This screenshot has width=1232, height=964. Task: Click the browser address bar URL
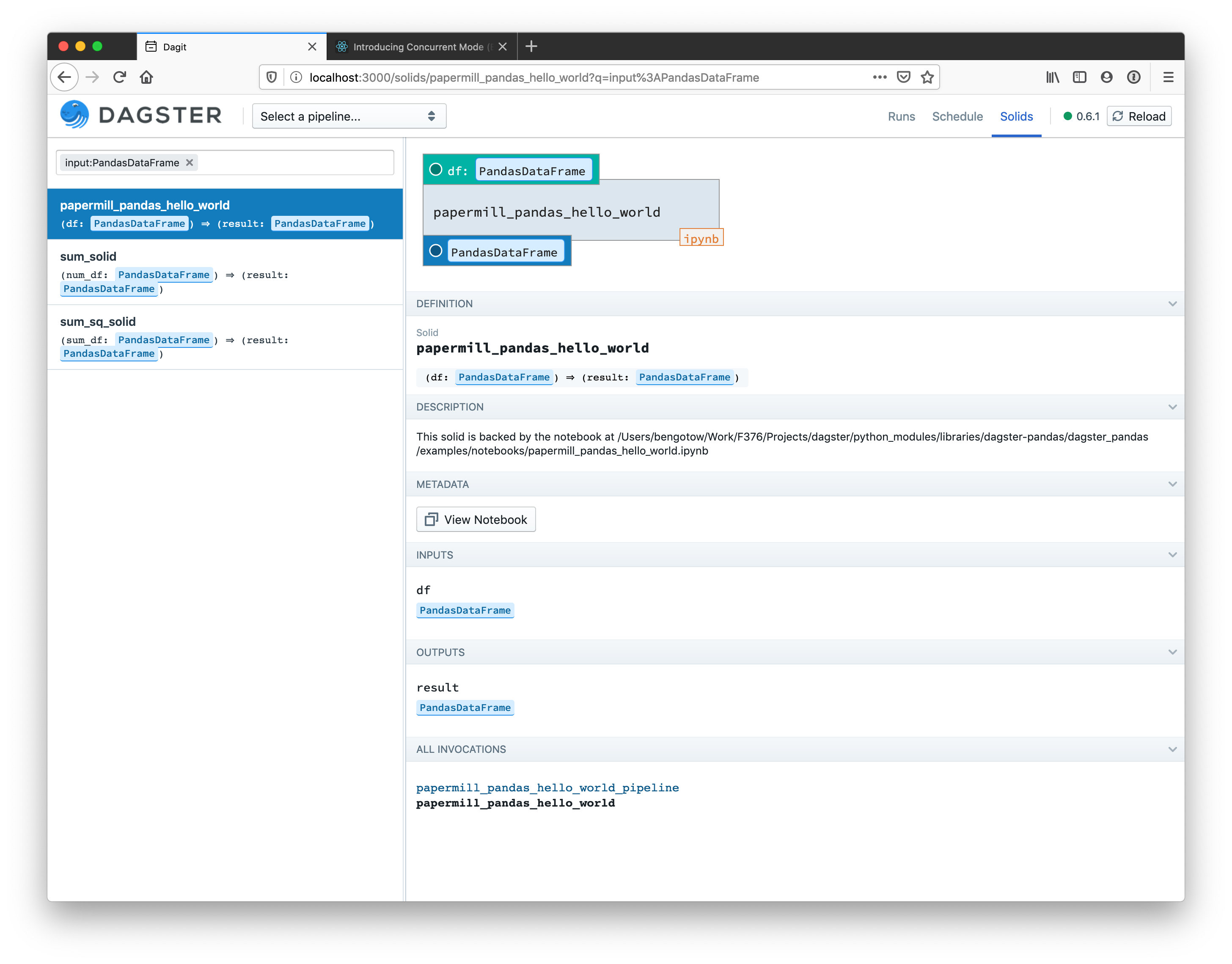(x=534, y=77)
